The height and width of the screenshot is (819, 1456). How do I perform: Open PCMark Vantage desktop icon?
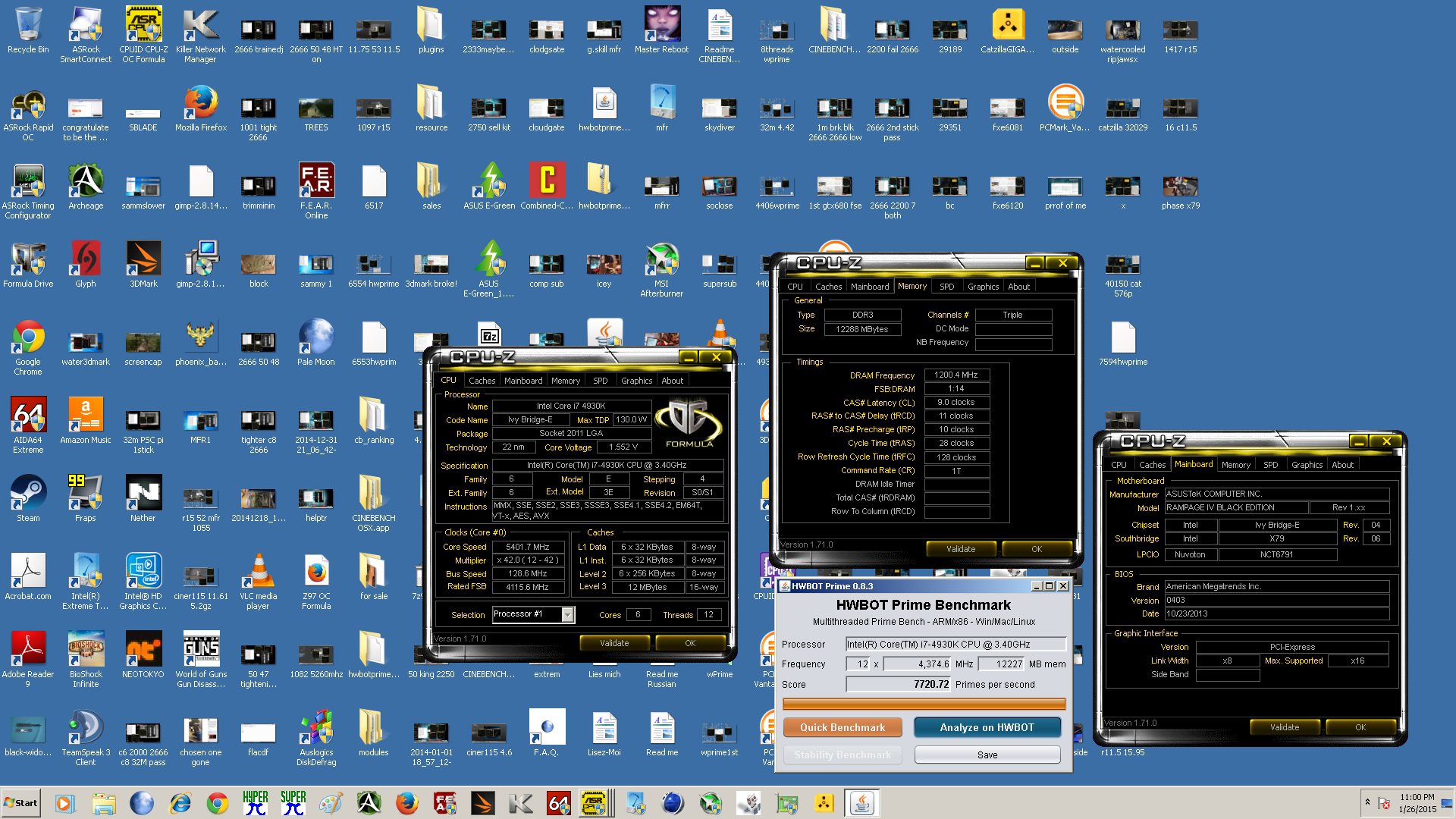(1065, 108)
